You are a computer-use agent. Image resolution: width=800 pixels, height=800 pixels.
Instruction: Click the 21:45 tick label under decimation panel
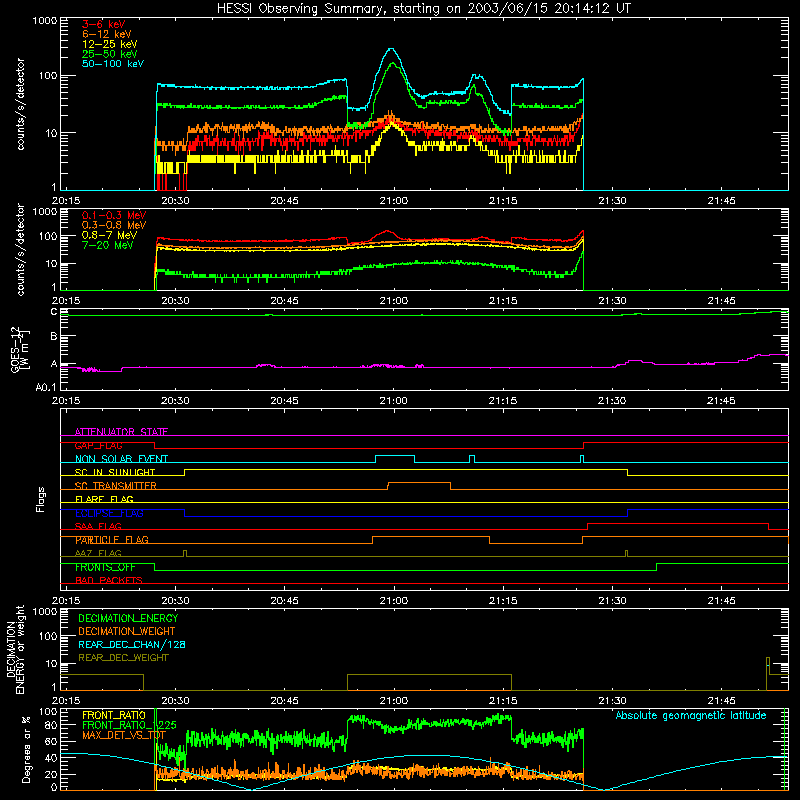click(x=721, y=701)
